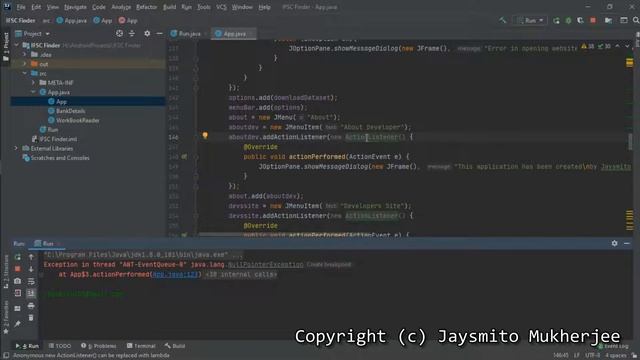
Task: Click the App.java breadcrumb in navigation bar
Action: pyautogui.click(x=71, y=20)
